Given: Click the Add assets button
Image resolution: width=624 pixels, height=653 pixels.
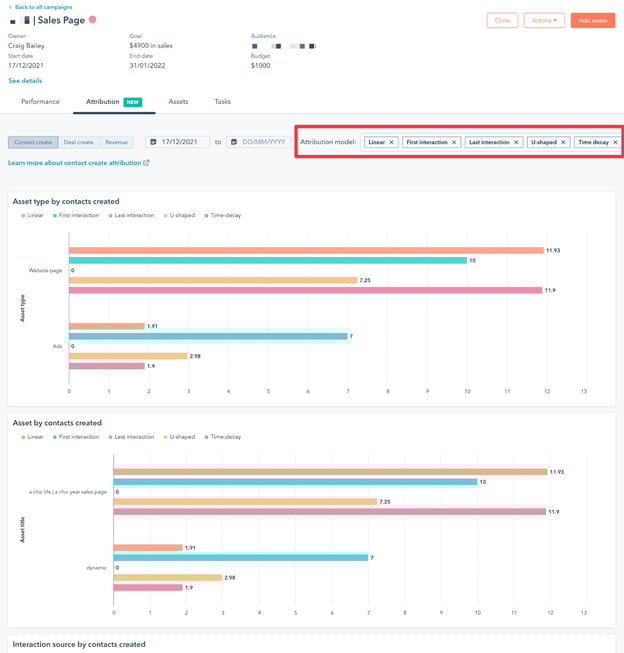Looking at the screenshot, I should point(592,20).
